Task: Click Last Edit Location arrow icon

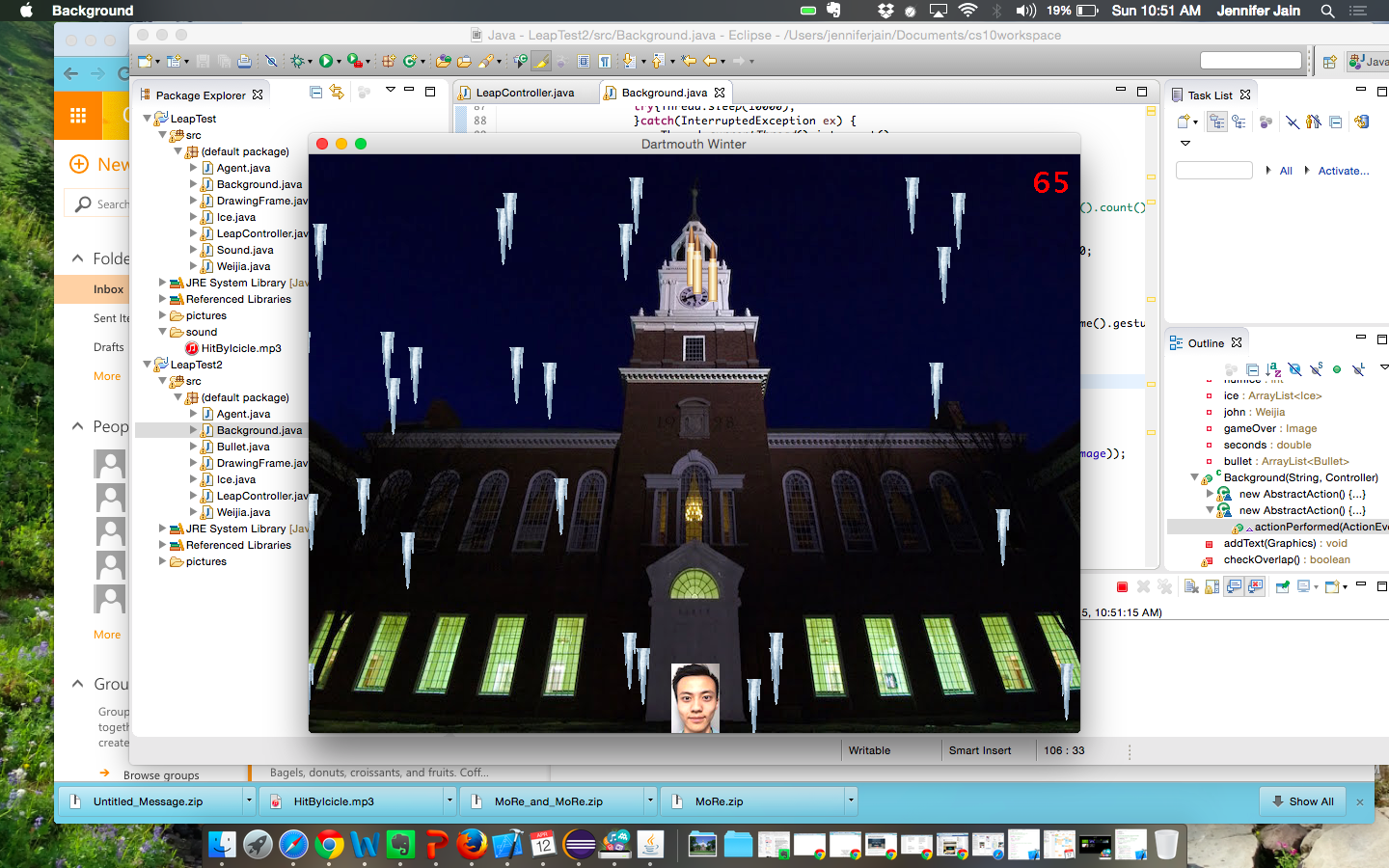Action: click(689, 61)
